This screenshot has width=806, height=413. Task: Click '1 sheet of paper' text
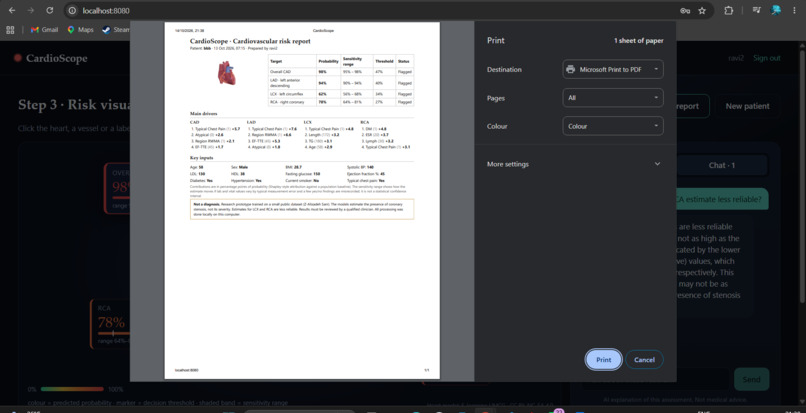pyautogui.click(x=638, y=41)
